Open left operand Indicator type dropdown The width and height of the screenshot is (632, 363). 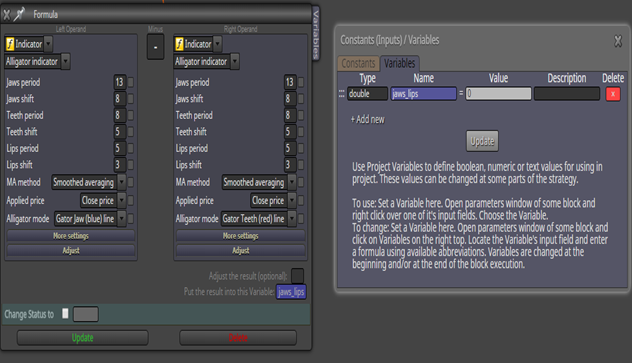coord(48,44)
